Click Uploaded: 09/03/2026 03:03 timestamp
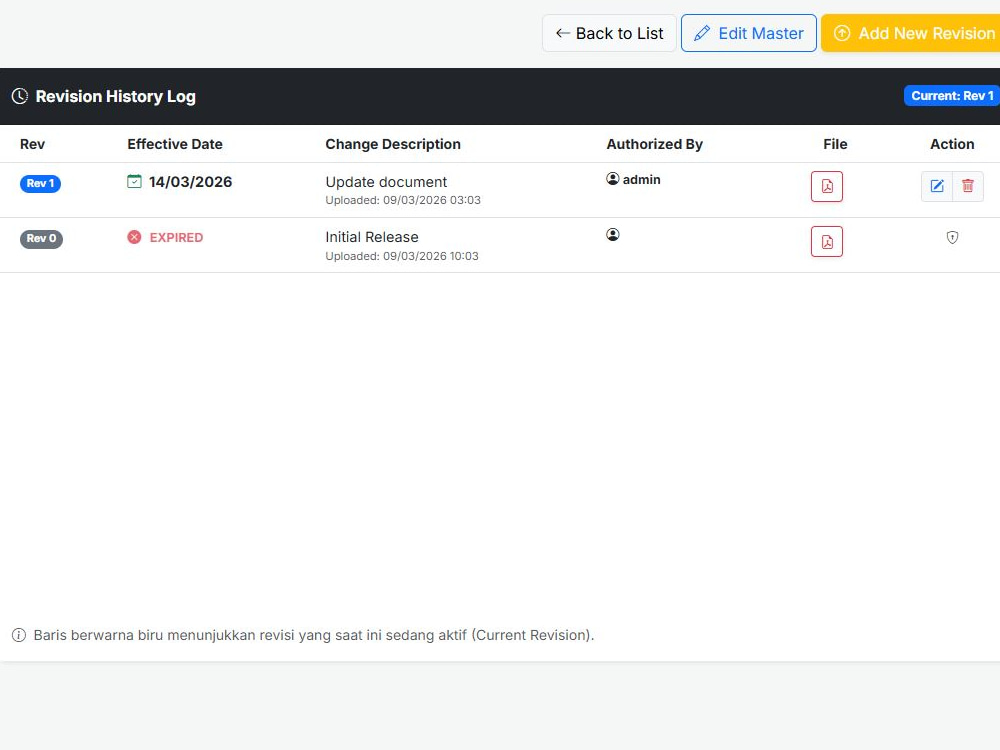 (x=403, y=200)
